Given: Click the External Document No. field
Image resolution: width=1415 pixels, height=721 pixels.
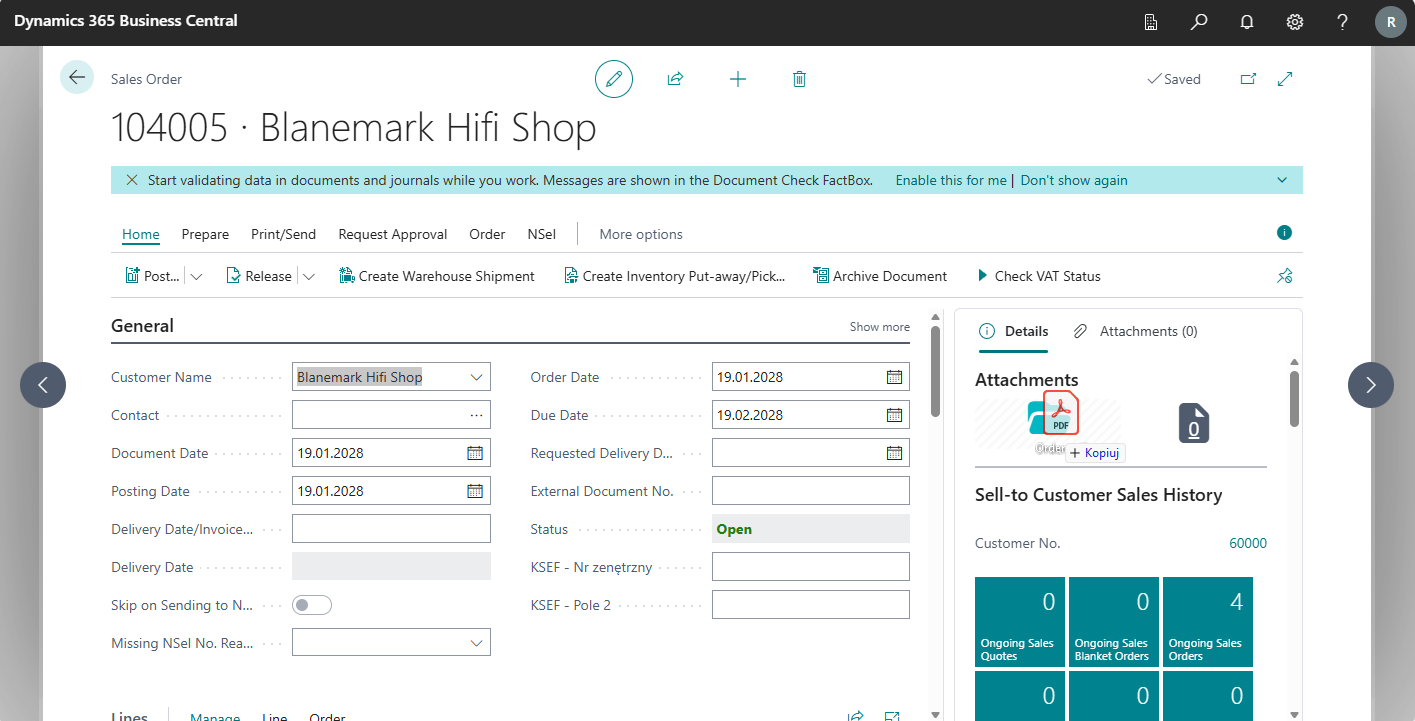Looking at the screenshot, I should click(x=810, y=491).
